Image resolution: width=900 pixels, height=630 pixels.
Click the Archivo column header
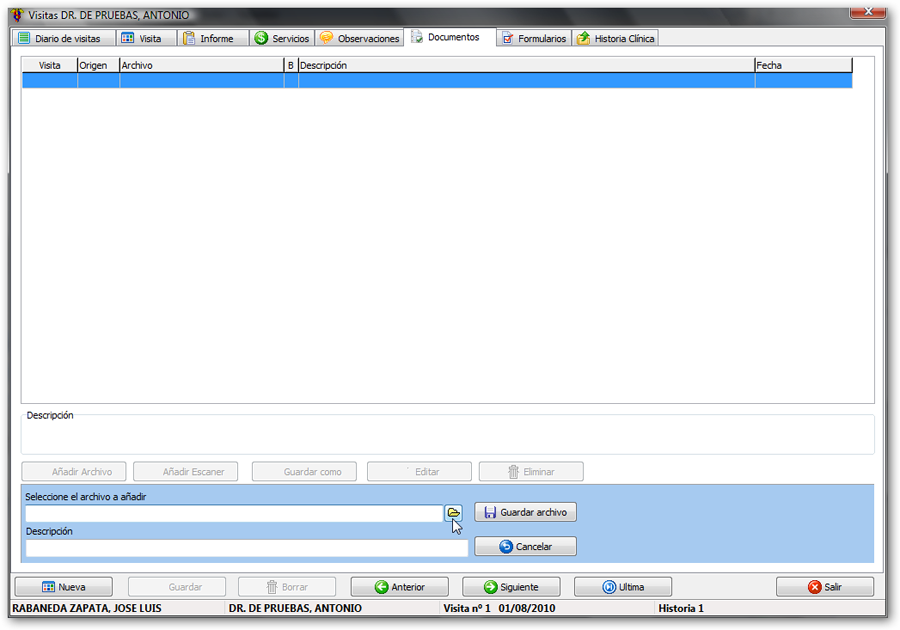tap(201, 65)
